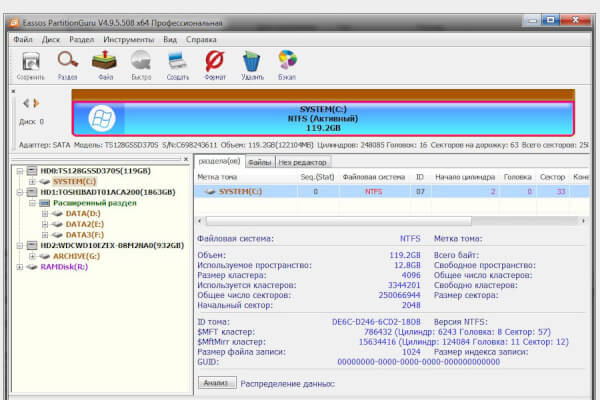600x400 pixels.
Task: Open the Справка menu
Action: (201, 40)
